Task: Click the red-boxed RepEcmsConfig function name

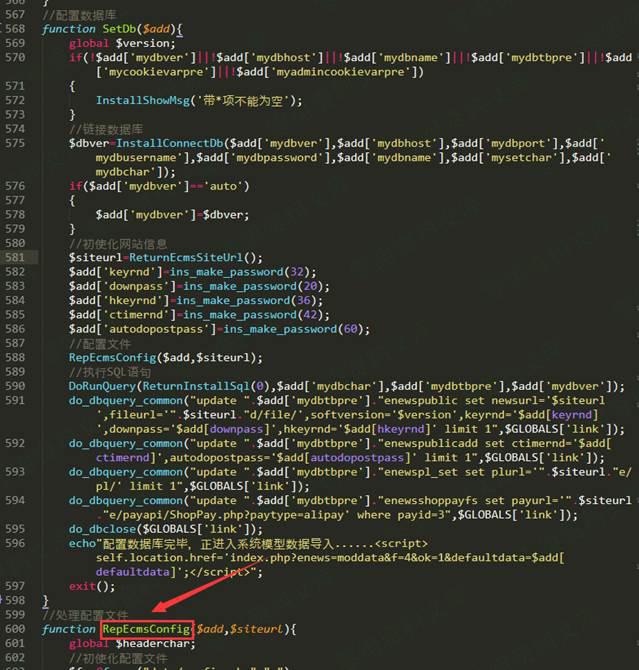Action: [x=147, y=628]
